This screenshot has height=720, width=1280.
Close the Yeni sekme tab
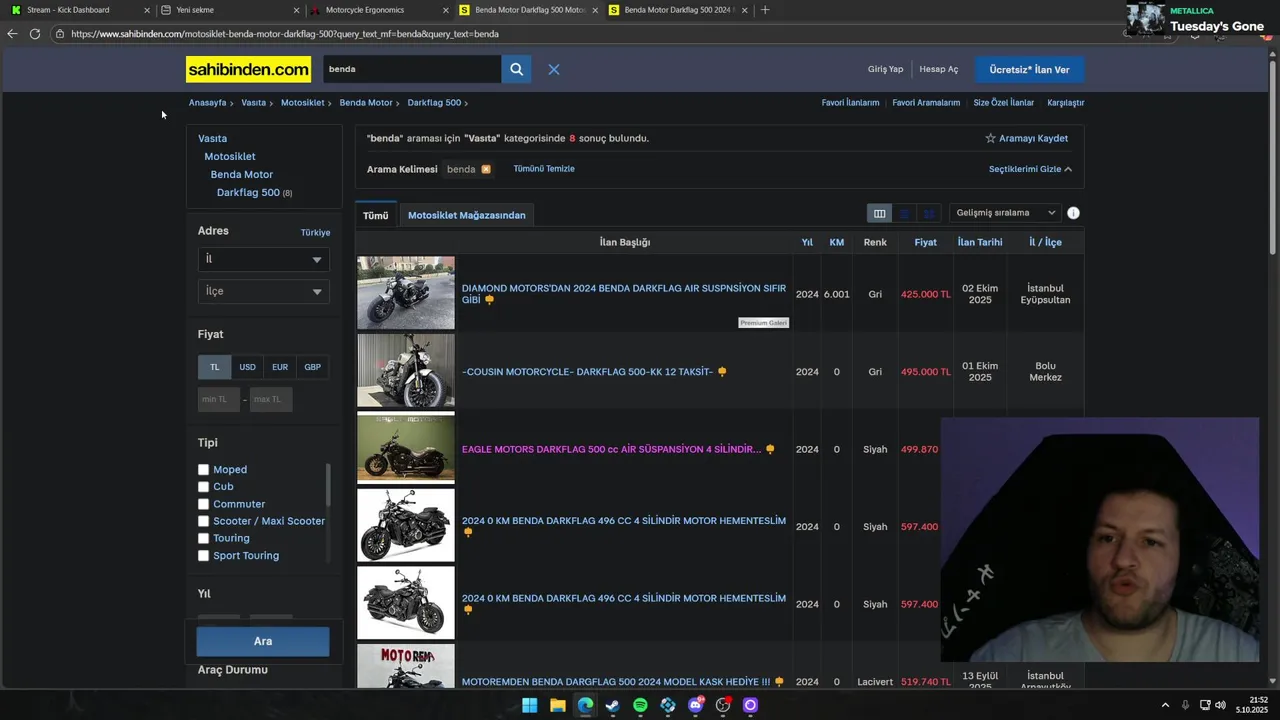coord(296,10)
